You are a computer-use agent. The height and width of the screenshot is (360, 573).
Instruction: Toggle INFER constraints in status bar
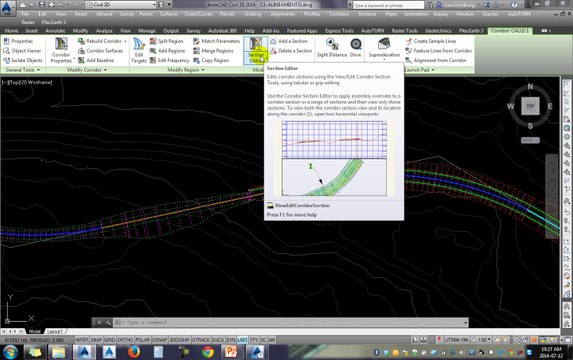81,340
